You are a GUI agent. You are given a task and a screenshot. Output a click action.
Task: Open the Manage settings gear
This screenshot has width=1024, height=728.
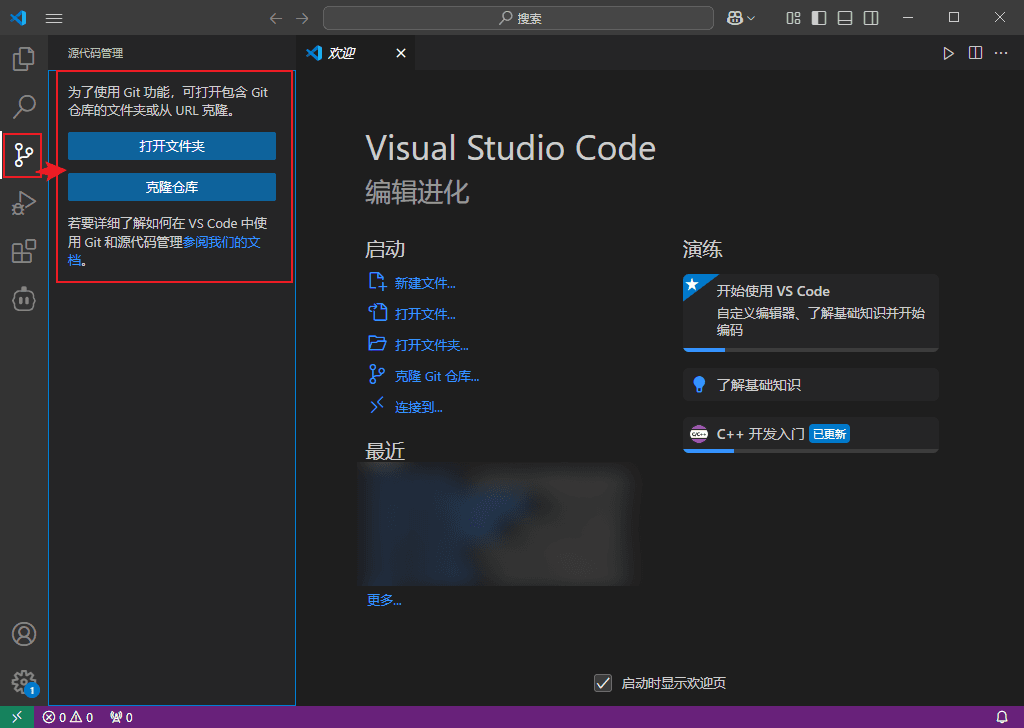point(24,682)
